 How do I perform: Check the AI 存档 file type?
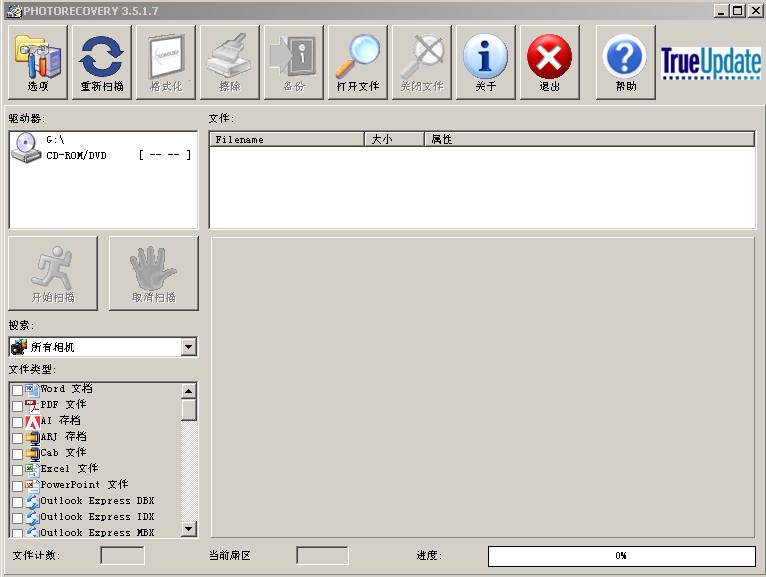tap(17, 422)
